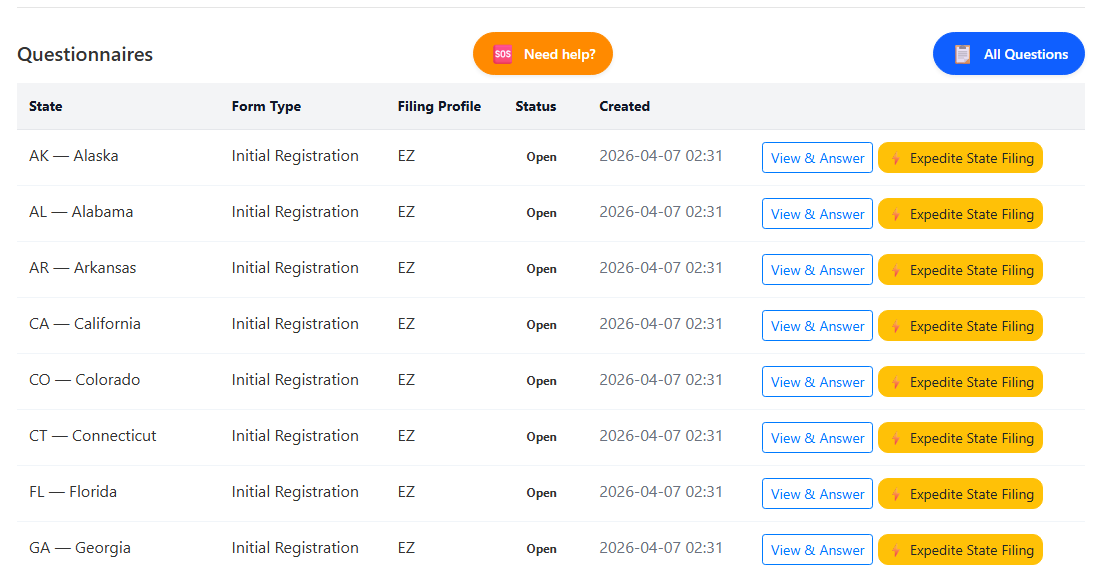
Task: Click the created date in Colorado row
Action: [x=661, y=380]
